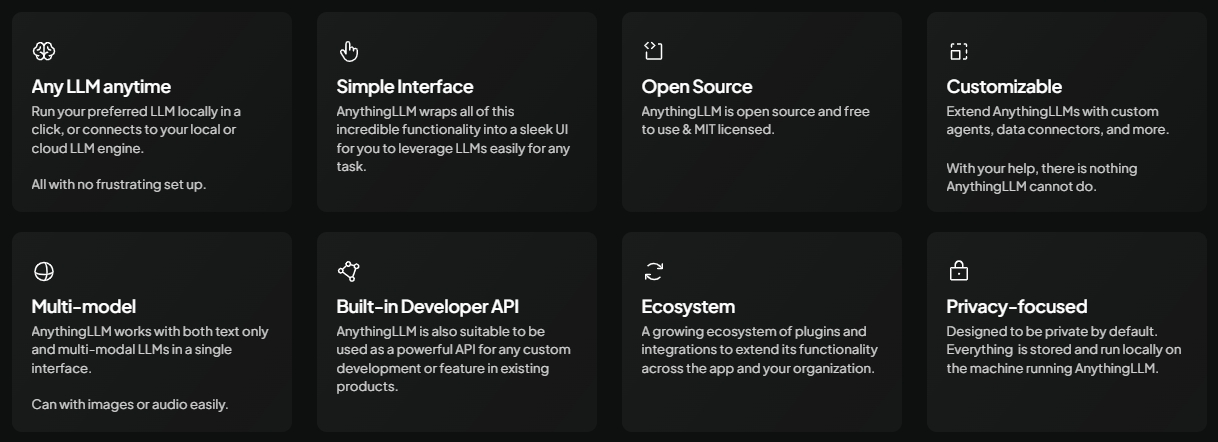Image resolution: width=1218 pixels, height=442 pixels.
Task: Click the circular arrows icon for Ecosystem
Action: 654,271
